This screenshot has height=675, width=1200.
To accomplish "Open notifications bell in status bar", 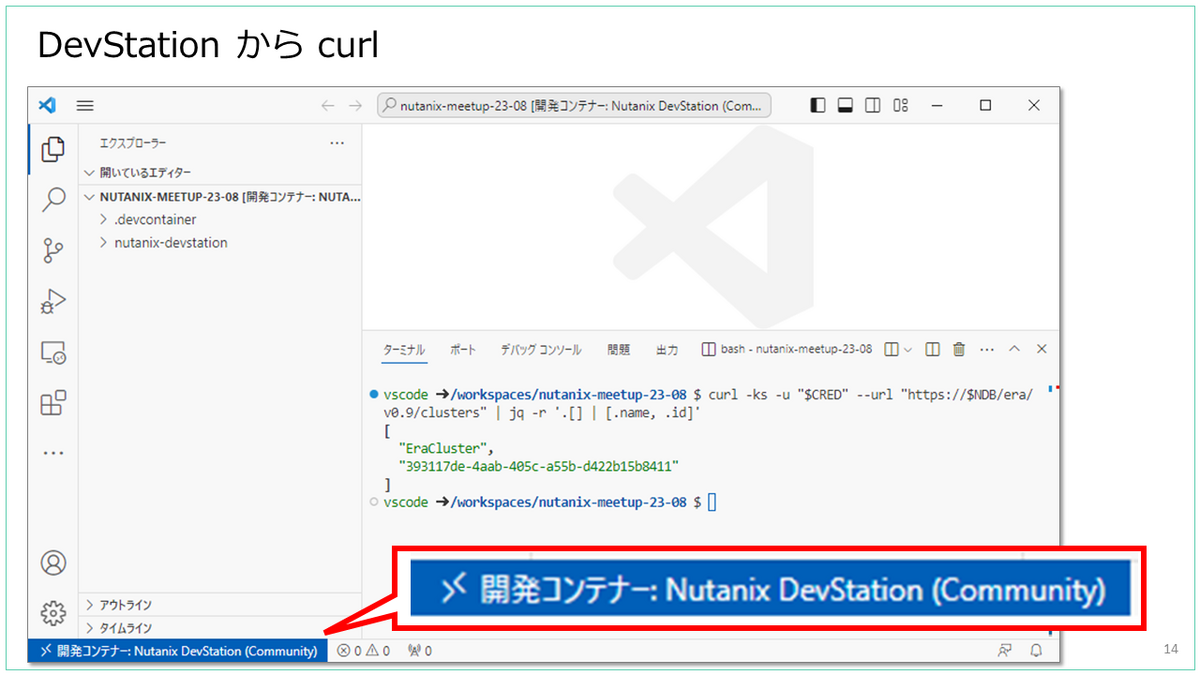I will (1036, 651).
